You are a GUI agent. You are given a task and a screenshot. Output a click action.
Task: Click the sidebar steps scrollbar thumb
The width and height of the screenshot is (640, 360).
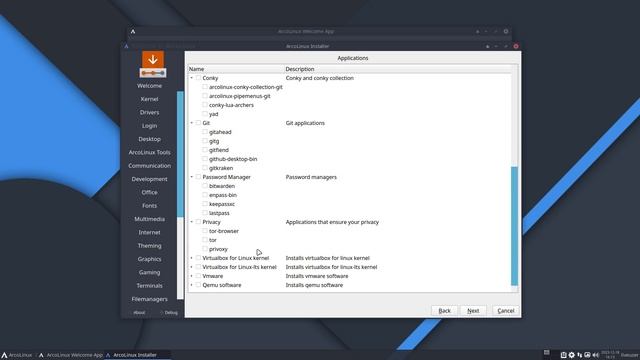tap(180, 154)
